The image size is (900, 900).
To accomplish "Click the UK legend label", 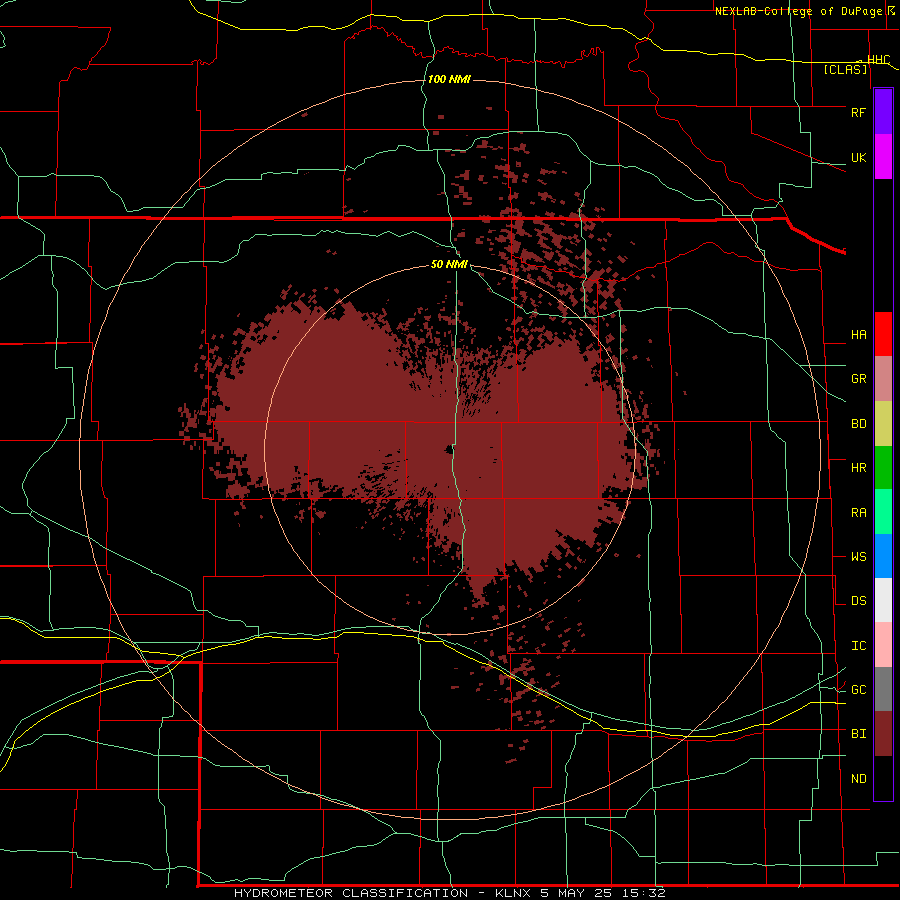I will pyautogui.click(x=858, y=157).
